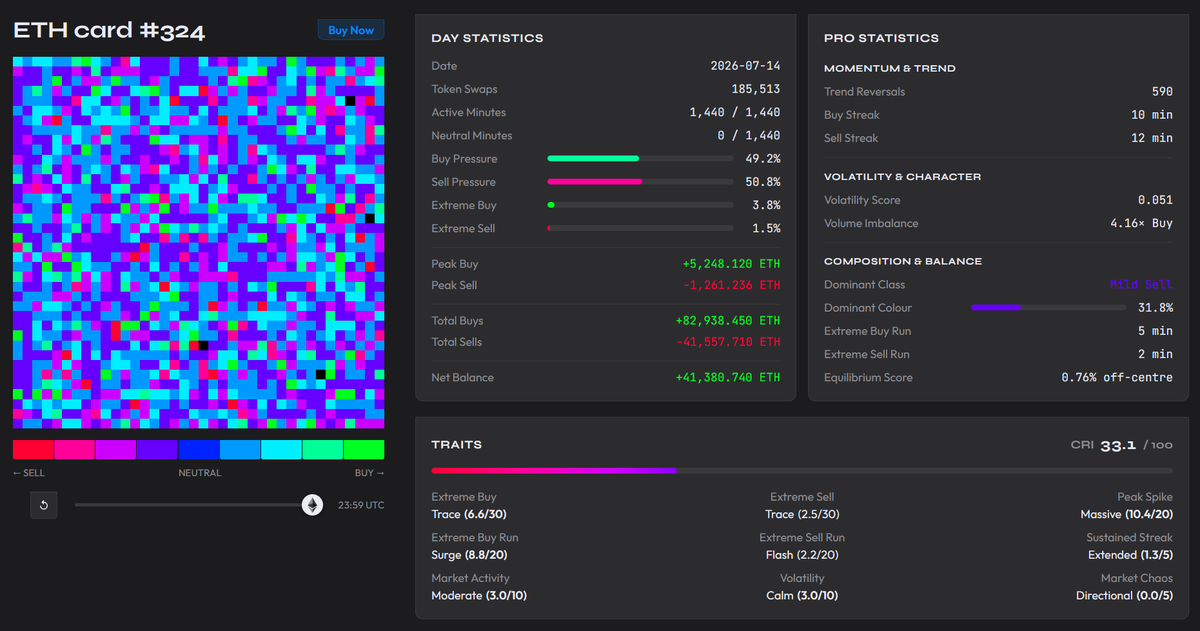Click the BUY → legend label
Image resolution: width=1200 pixels, height=631 pixels.
coord(369,473)
